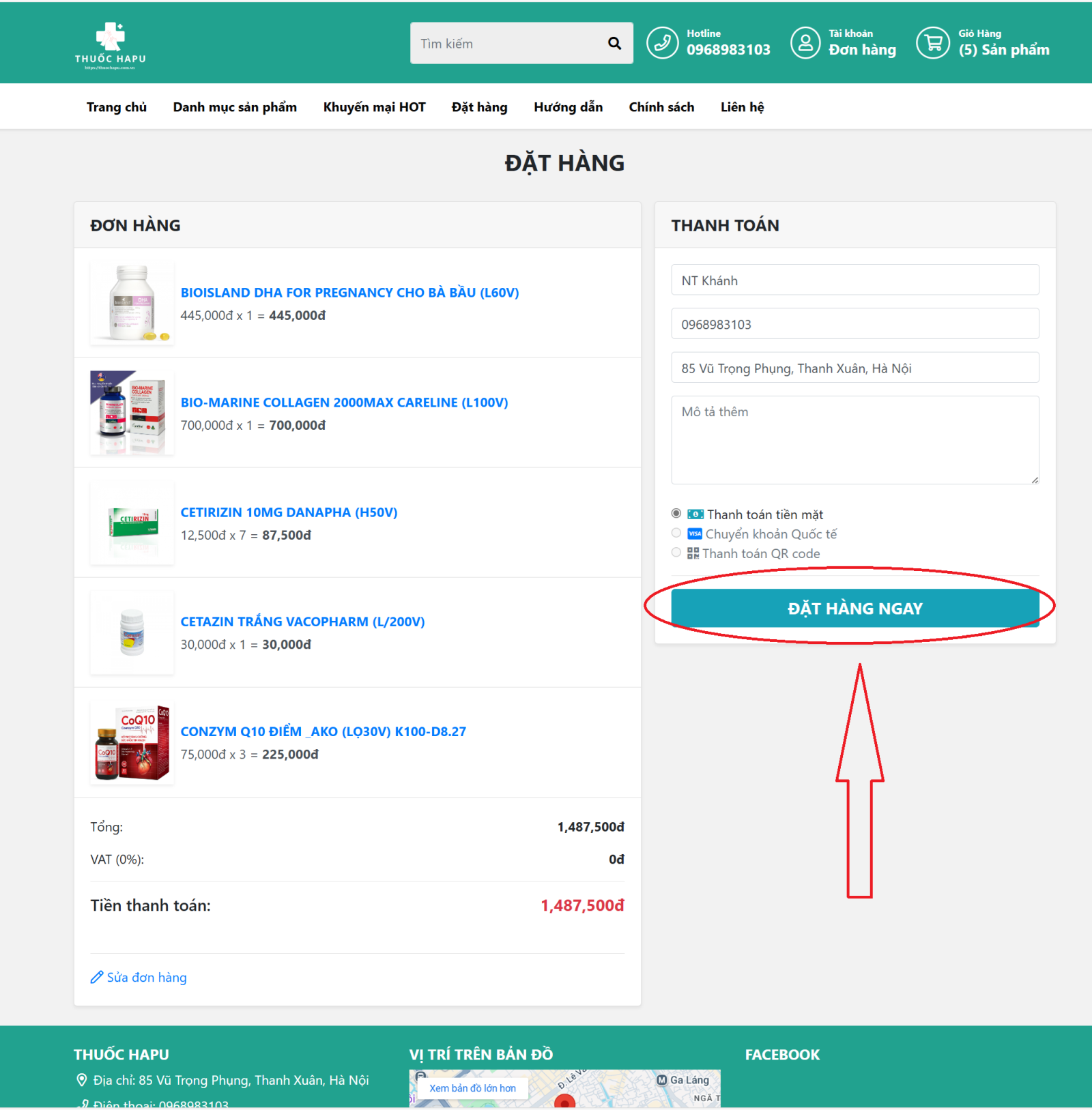The height and width of the screenshot is (1110, 1092).
Task: Click the Mô tả thêm text area
Action: point(854,440)
